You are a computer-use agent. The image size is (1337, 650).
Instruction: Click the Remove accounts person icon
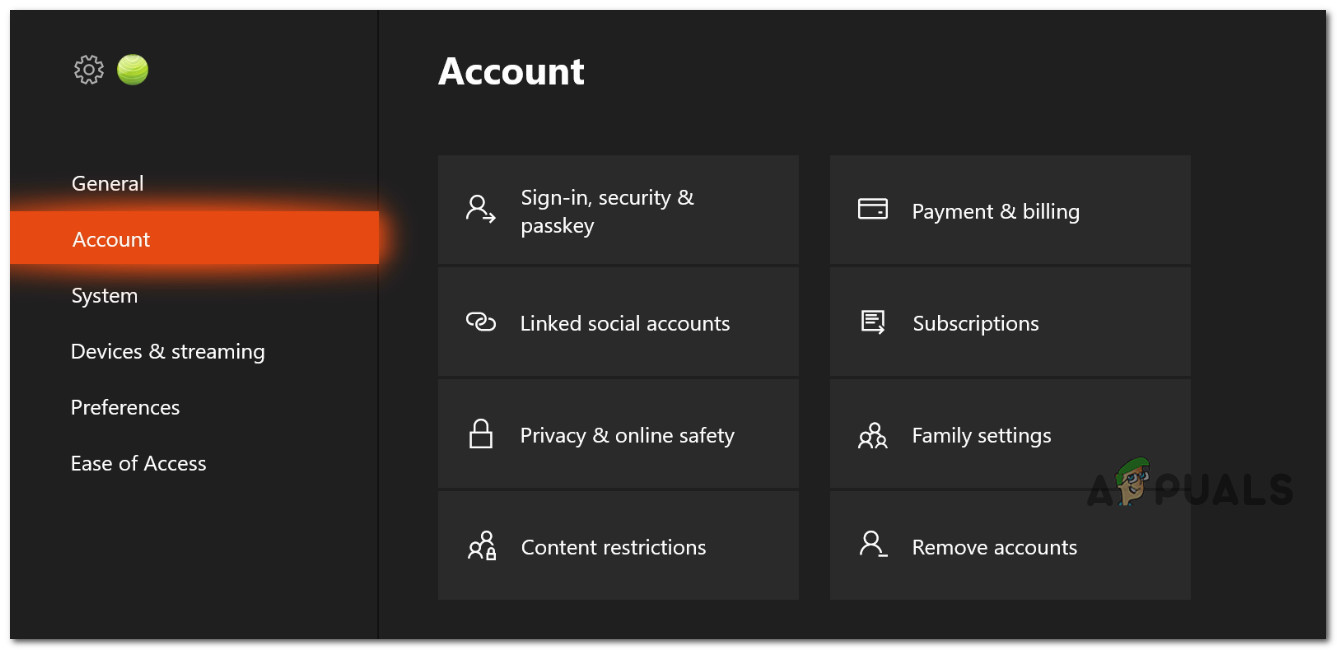point(873,545)
